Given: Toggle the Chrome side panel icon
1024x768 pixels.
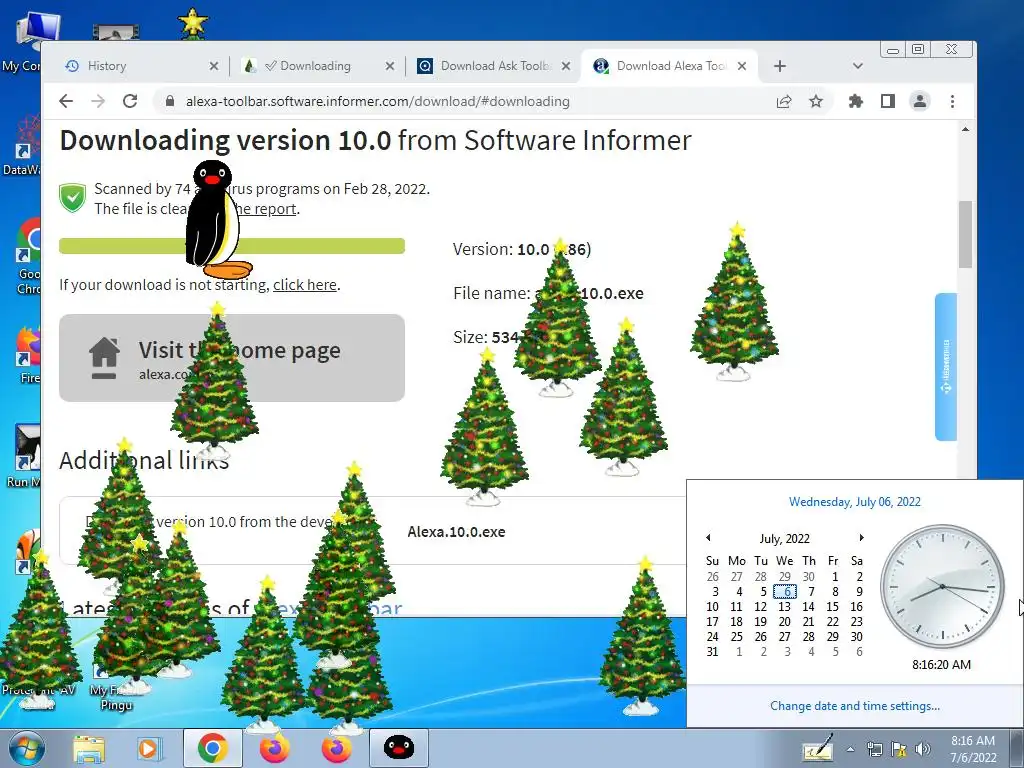Looking at the screenshot, I should [888, 101].
